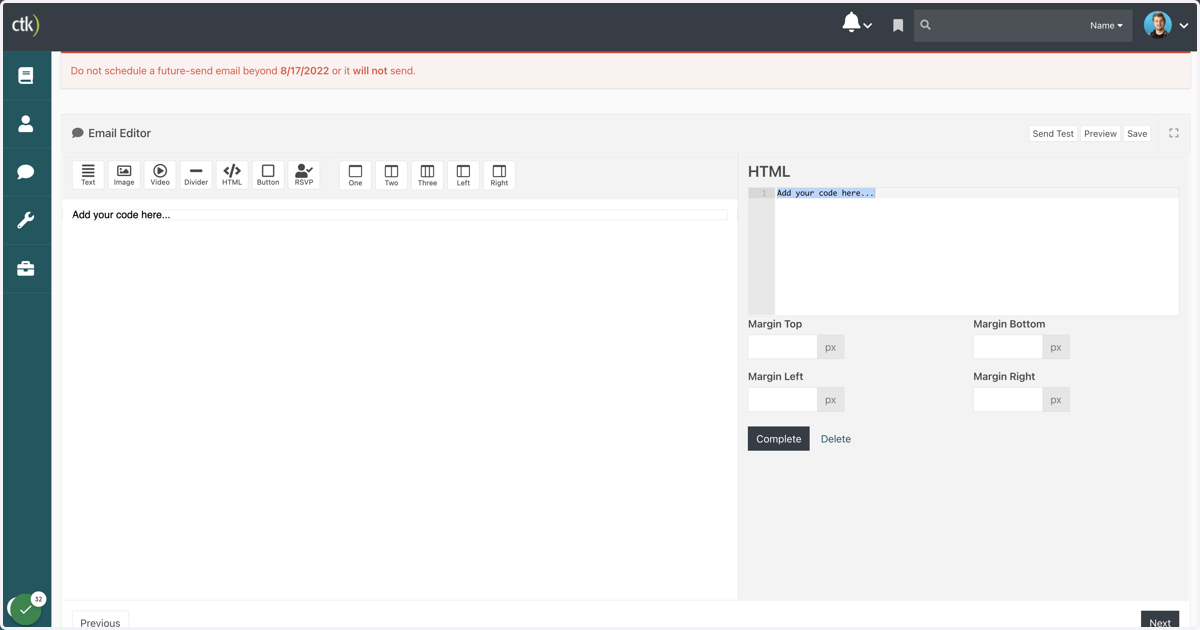Save the email

1137,133
